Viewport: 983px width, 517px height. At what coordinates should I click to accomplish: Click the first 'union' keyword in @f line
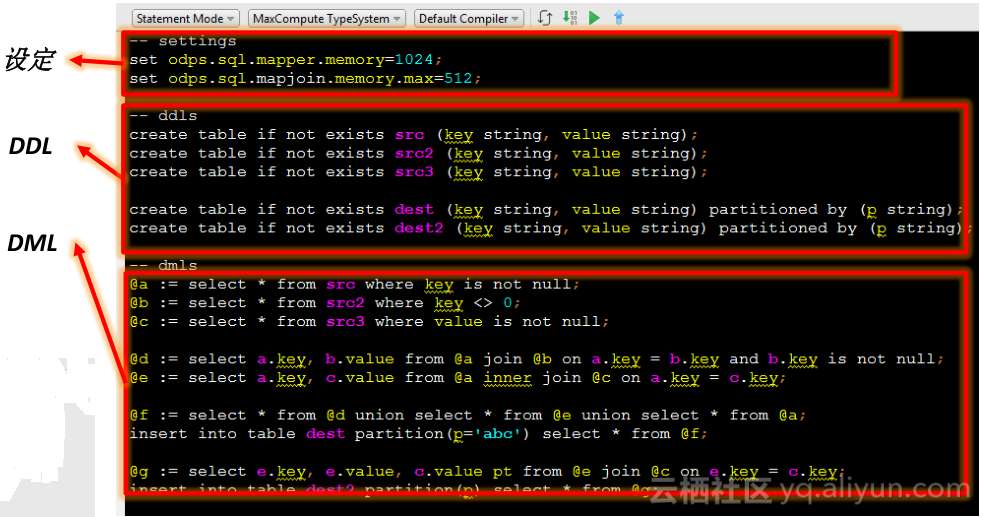click(x=379, y=415)
